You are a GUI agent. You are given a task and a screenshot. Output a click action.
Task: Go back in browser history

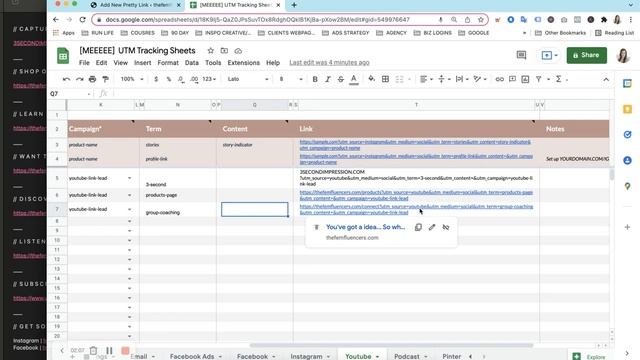[56, 20]
